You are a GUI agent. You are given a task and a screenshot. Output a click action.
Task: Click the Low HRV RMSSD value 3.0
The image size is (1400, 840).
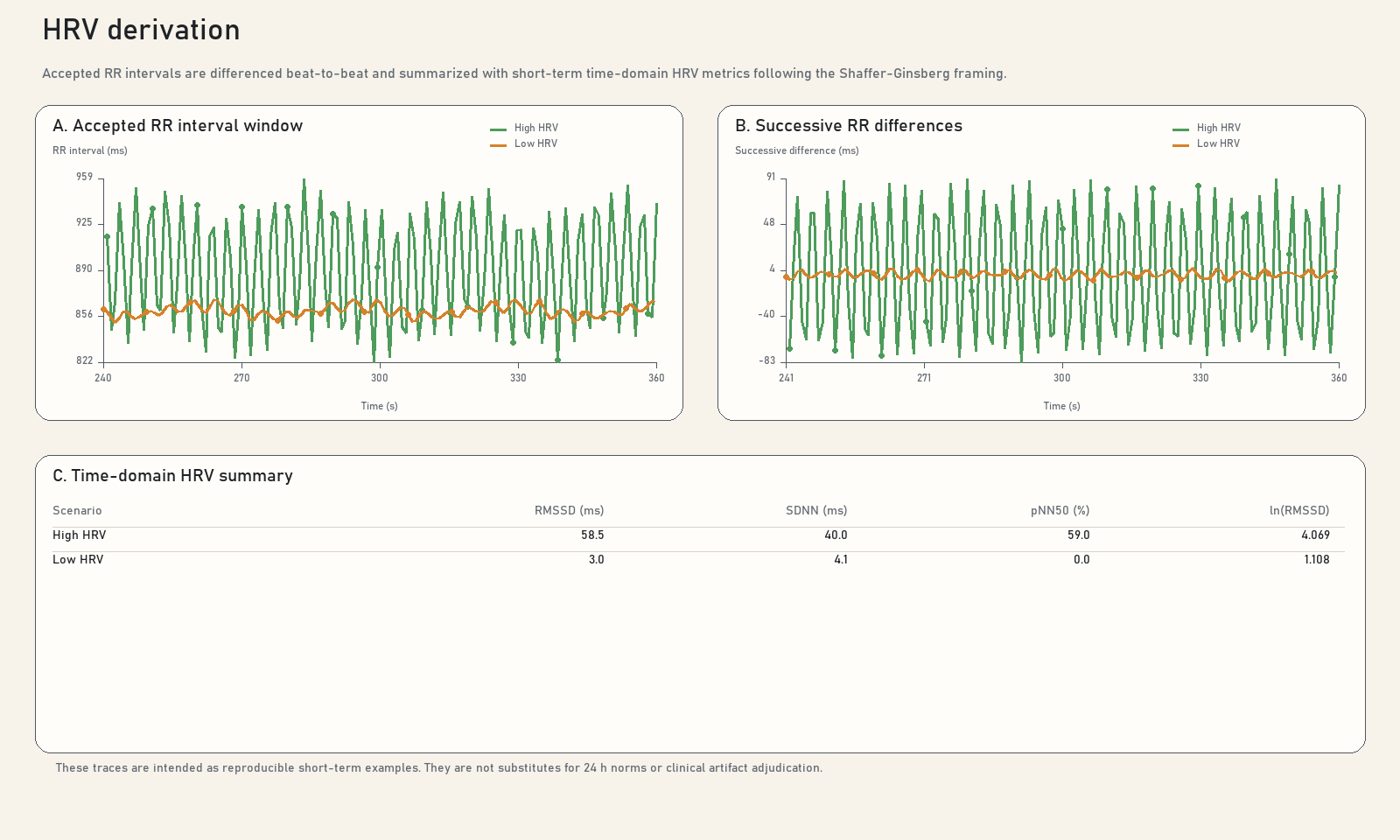tap(596, 559)
